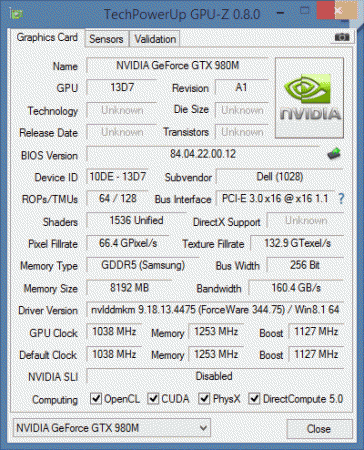Click the BIOS save/export chip icon
This screenshot has height=450, width=364.
point(334,154)
